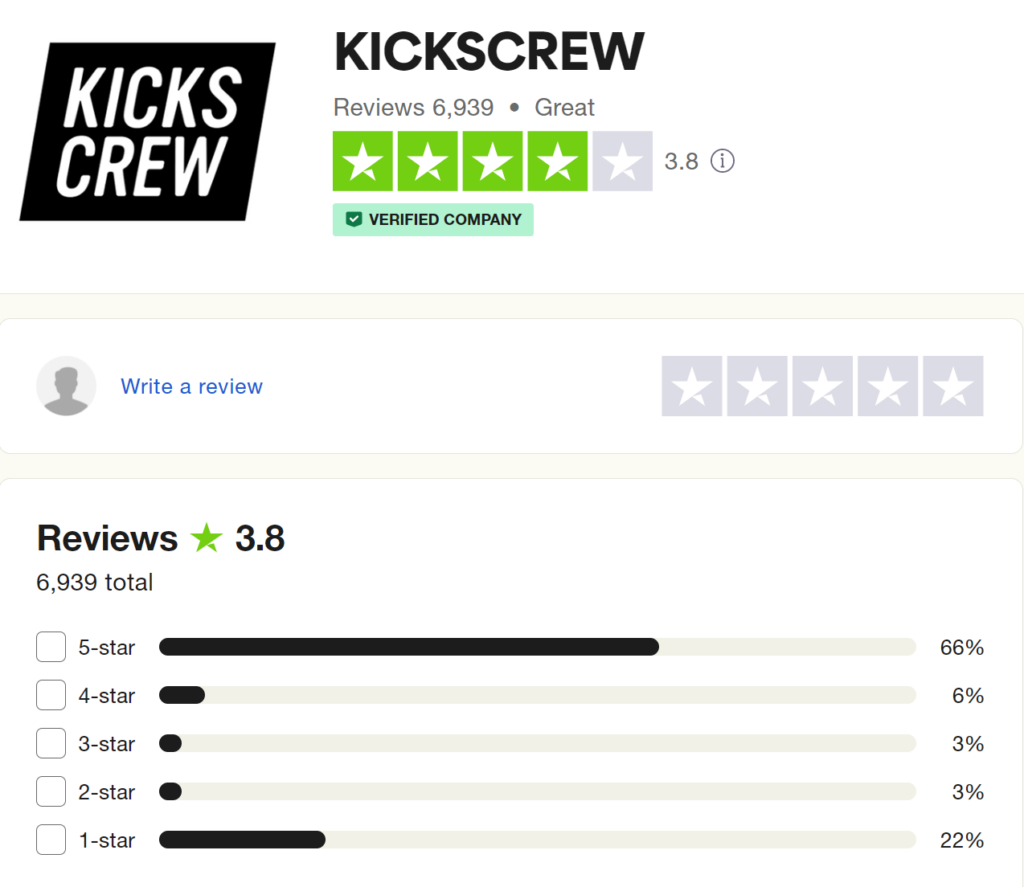
Task: Tick the 4-star filter checkbox
Action: 51,695
